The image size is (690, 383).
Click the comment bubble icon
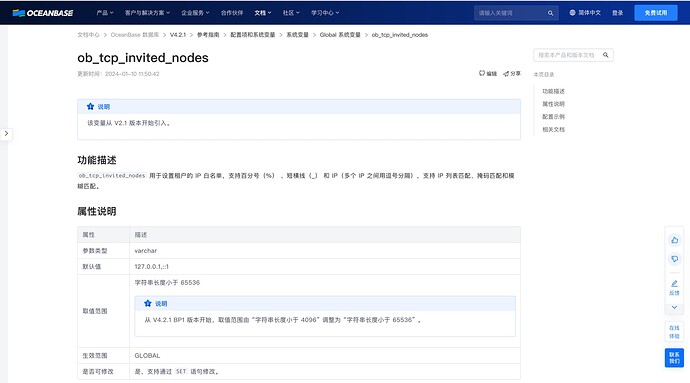coord(675,259)
